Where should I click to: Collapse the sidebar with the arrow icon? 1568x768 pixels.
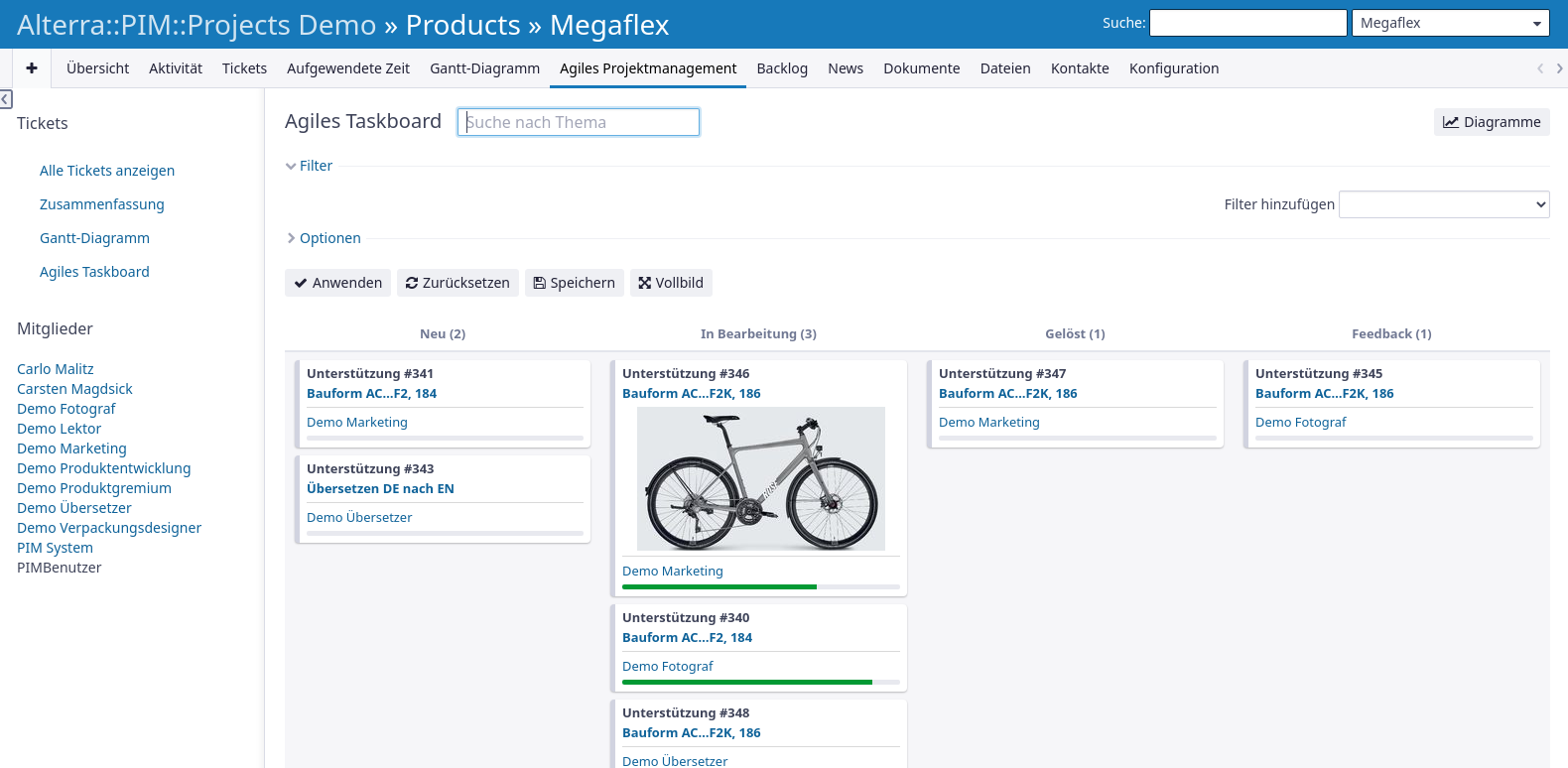coord(6,99)
